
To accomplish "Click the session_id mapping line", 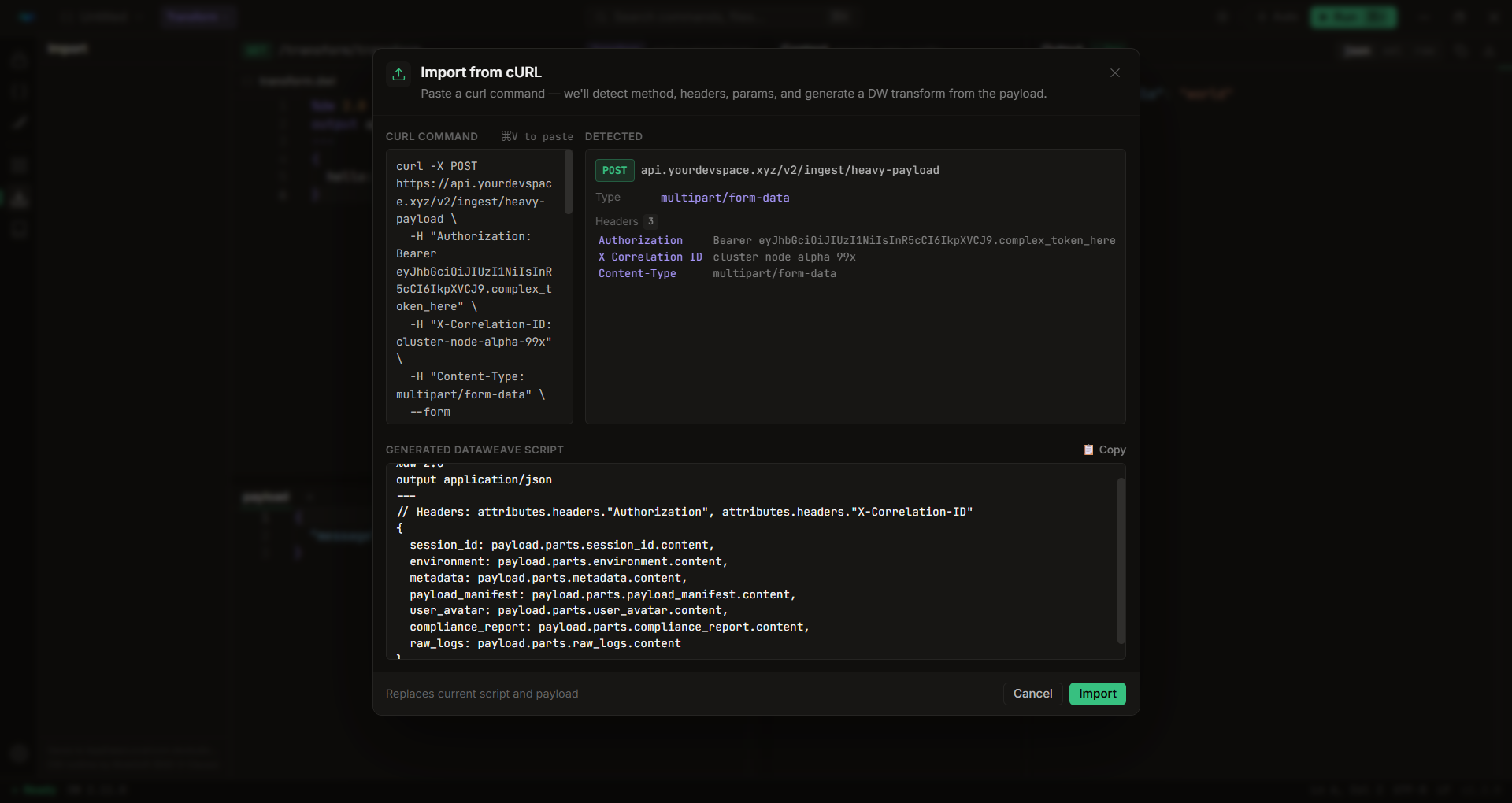I will click(x=561, y=545).
